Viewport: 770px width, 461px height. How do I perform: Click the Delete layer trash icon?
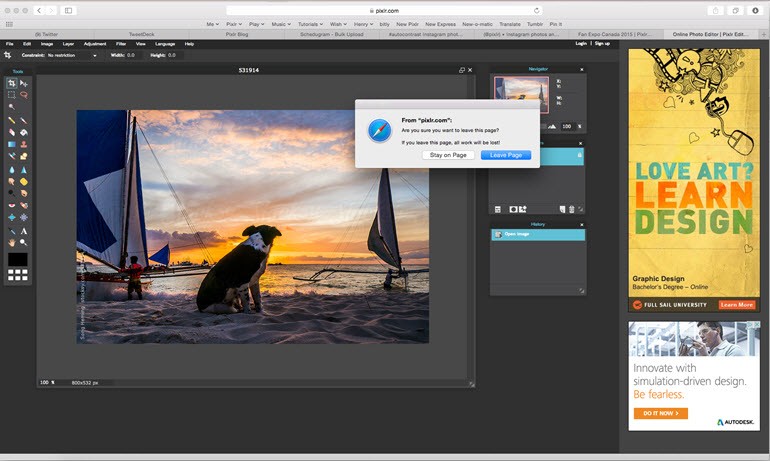pos(572,209)
